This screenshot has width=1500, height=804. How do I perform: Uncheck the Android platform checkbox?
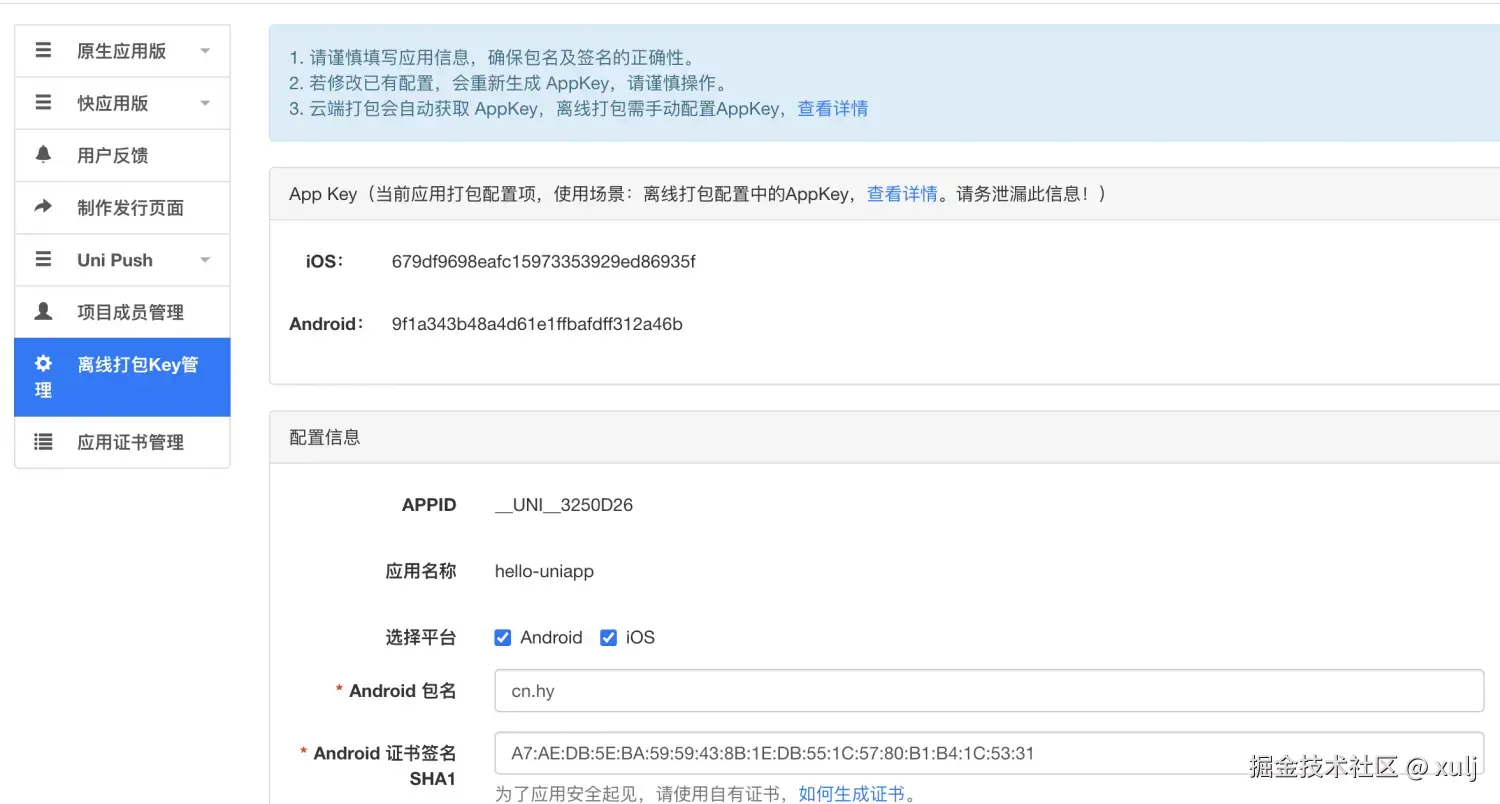pos(503,637)
